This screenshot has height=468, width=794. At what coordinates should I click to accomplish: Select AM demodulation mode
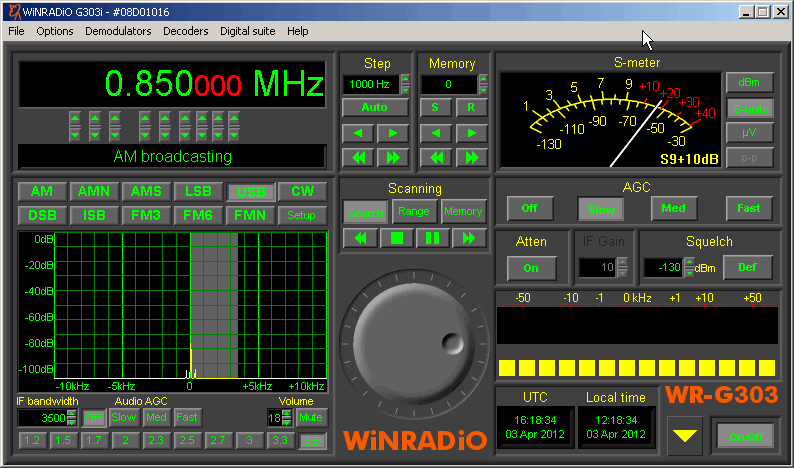pyautogui.click(x=42, y=191)
